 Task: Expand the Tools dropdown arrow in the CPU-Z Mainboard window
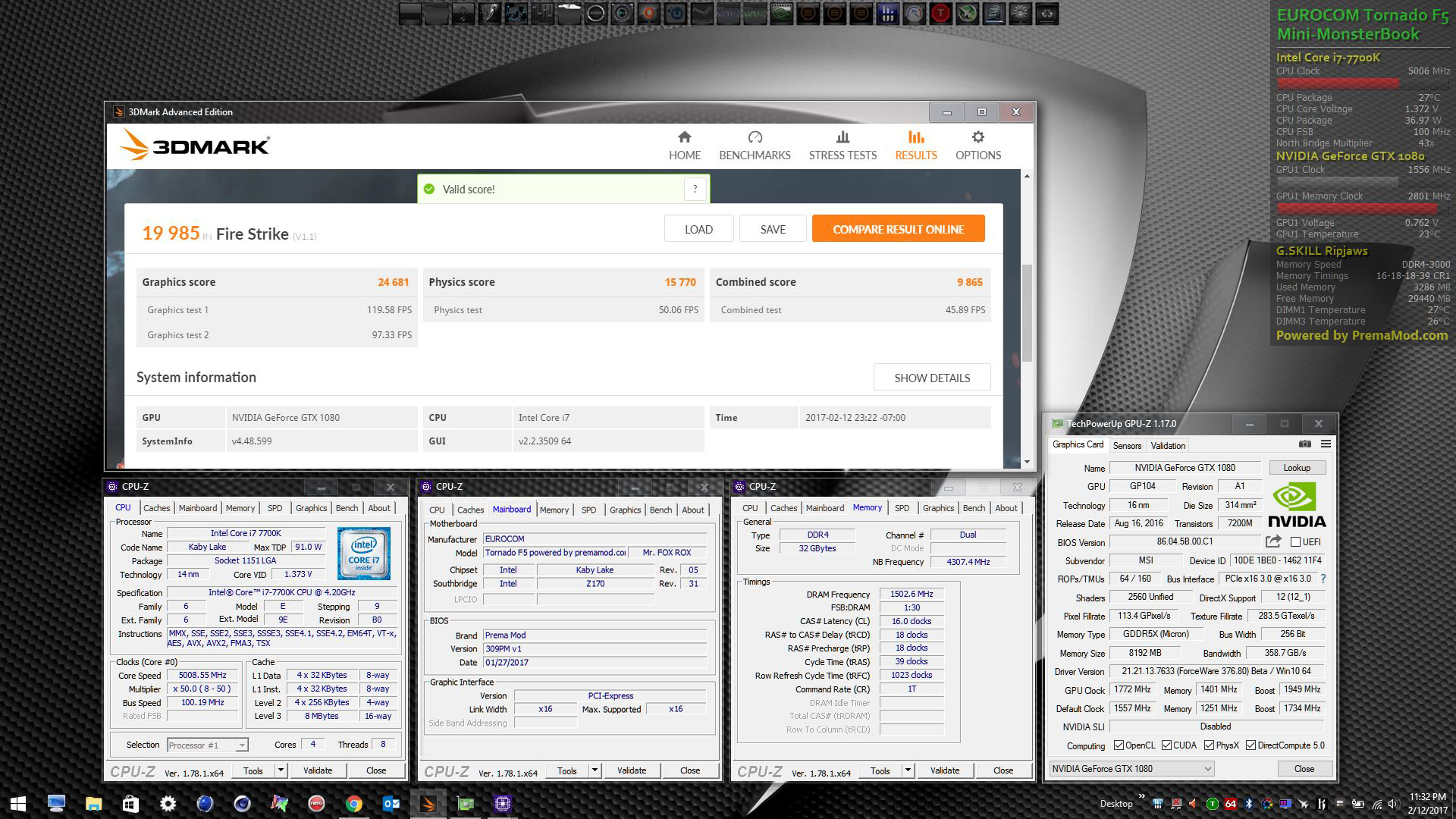(x=595, y=770)
